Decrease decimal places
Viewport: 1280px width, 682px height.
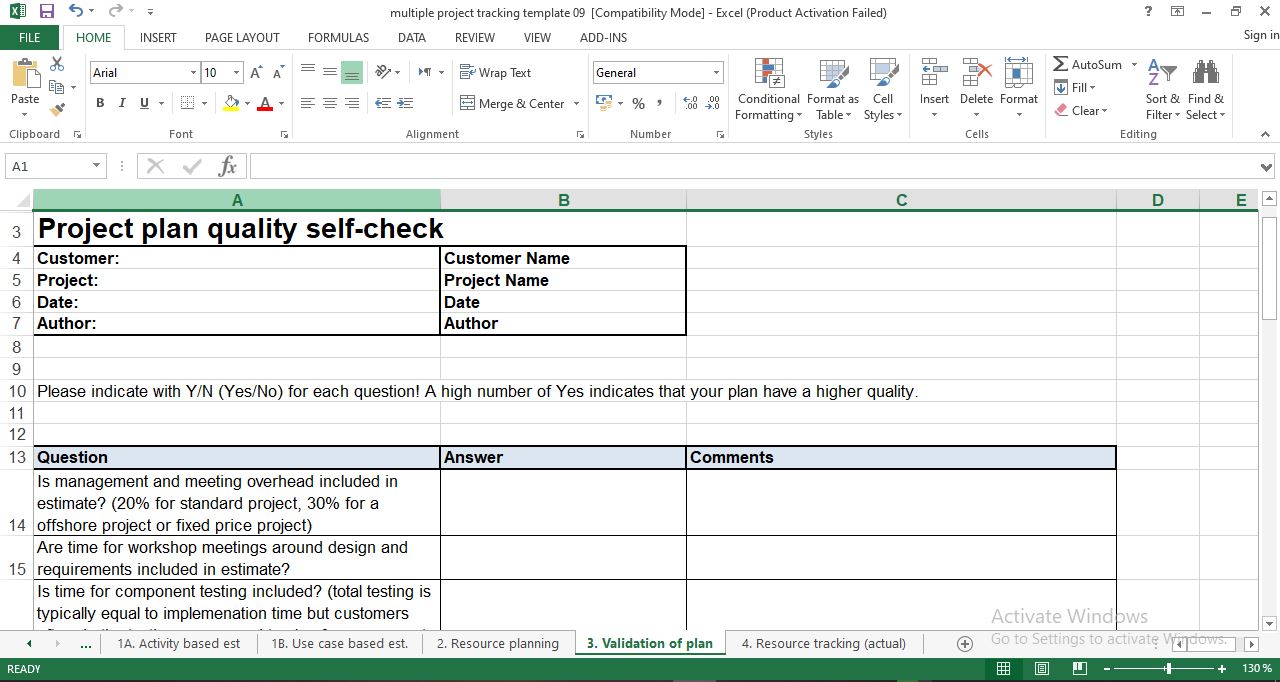(713, 103)
